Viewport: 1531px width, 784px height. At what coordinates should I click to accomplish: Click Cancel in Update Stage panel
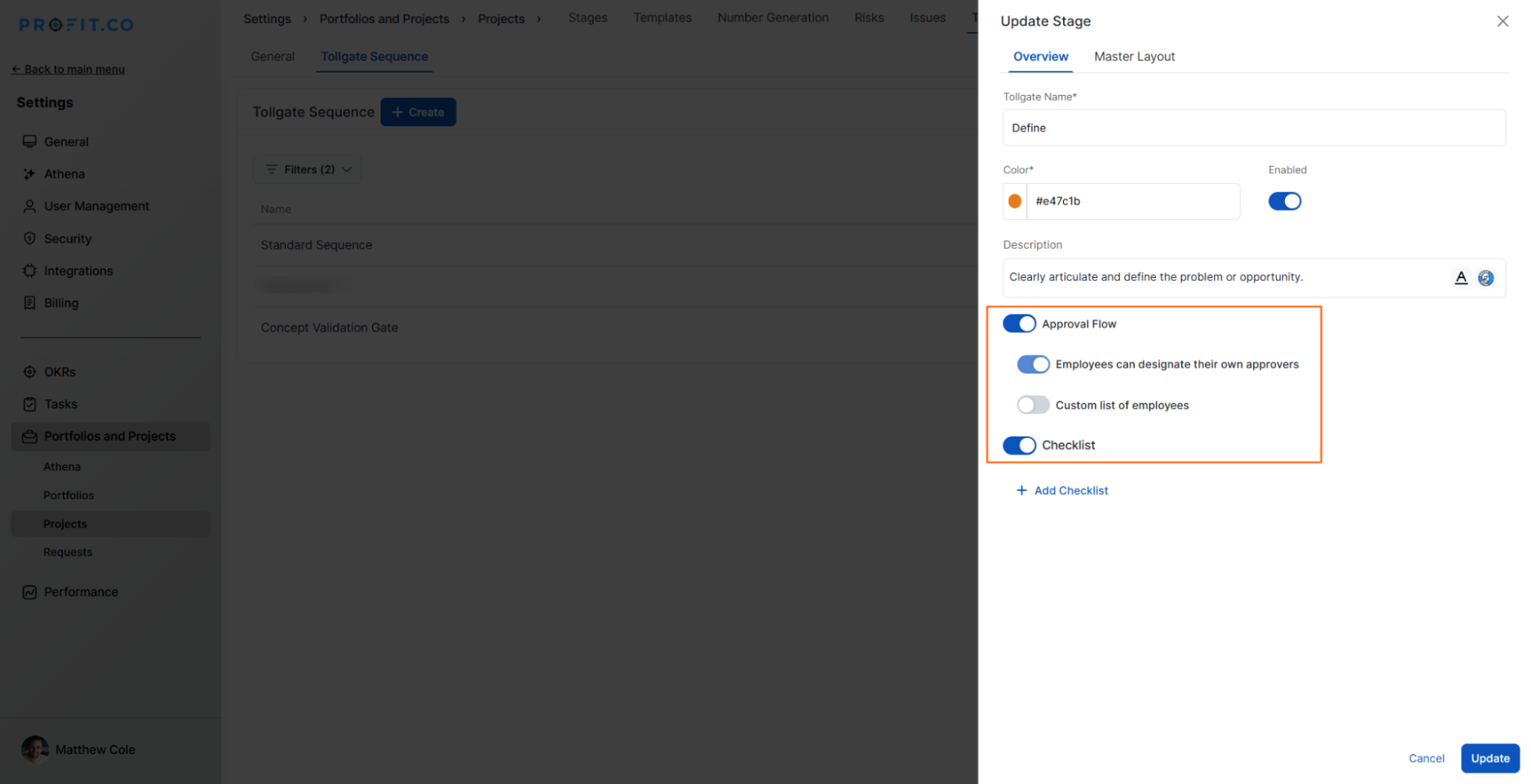[x=1426, y=758]
